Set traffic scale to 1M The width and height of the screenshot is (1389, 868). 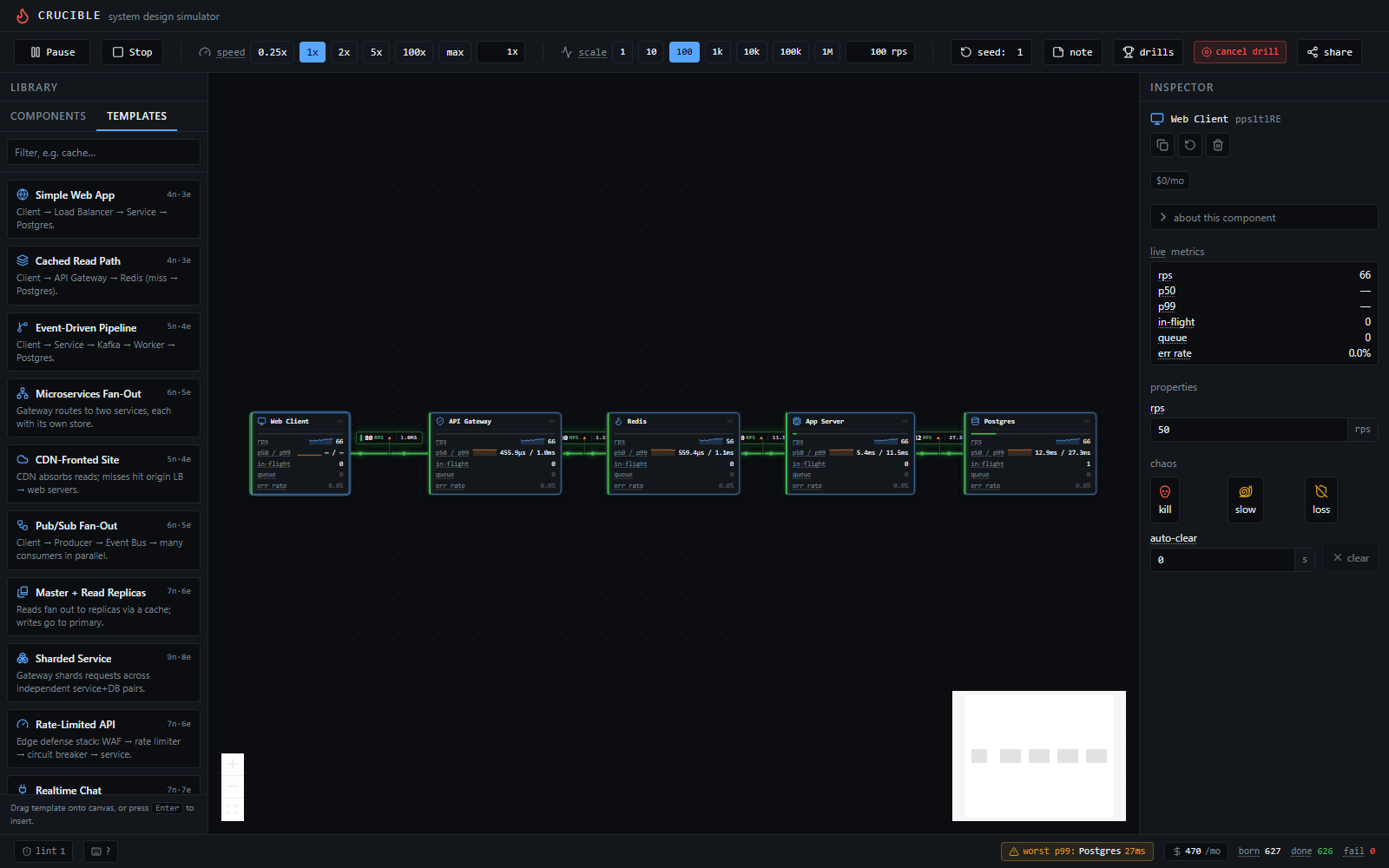click(827, 52)
